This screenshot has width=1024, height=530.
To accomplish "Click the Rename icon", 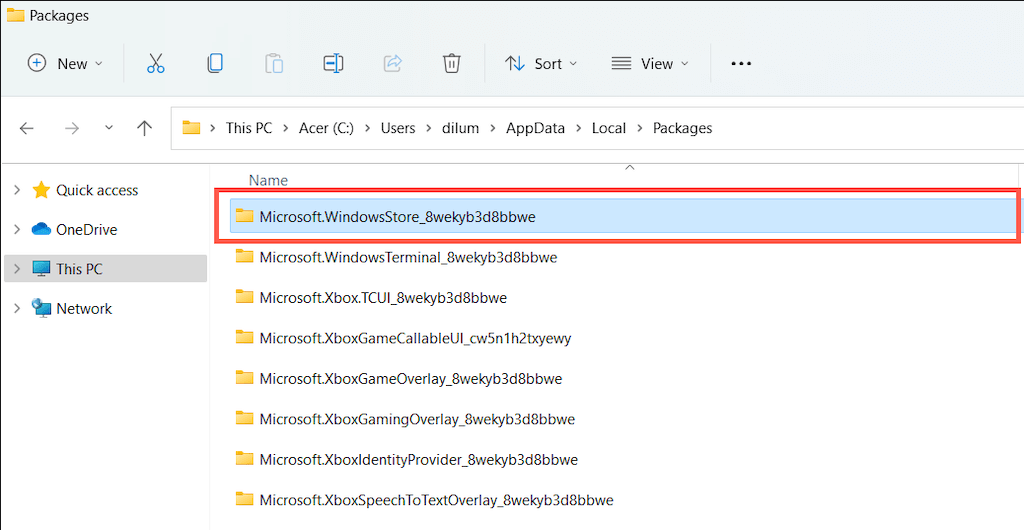I will coord(334,63).
